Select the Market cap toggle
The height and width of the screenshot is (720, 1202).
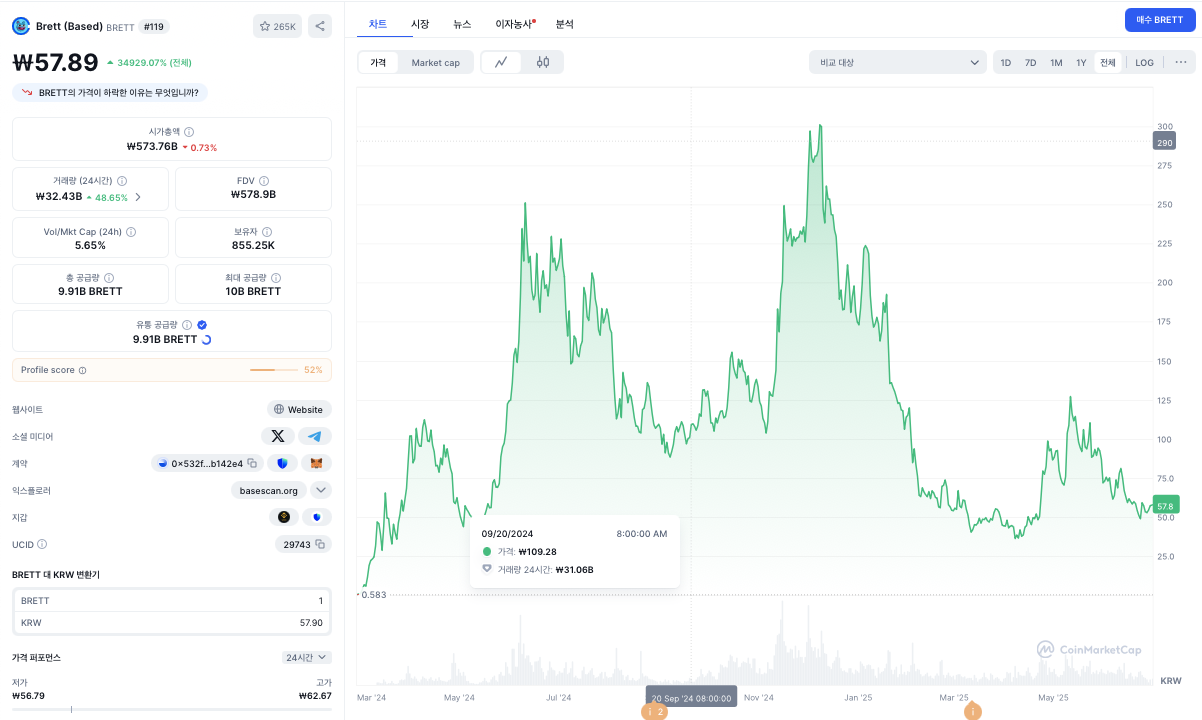coord(436,62)
